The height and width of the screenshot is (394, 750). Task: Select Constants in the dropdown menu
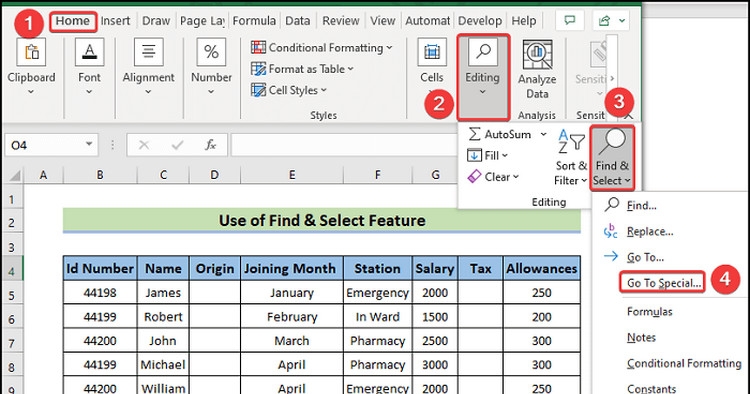tap(651, 389)
